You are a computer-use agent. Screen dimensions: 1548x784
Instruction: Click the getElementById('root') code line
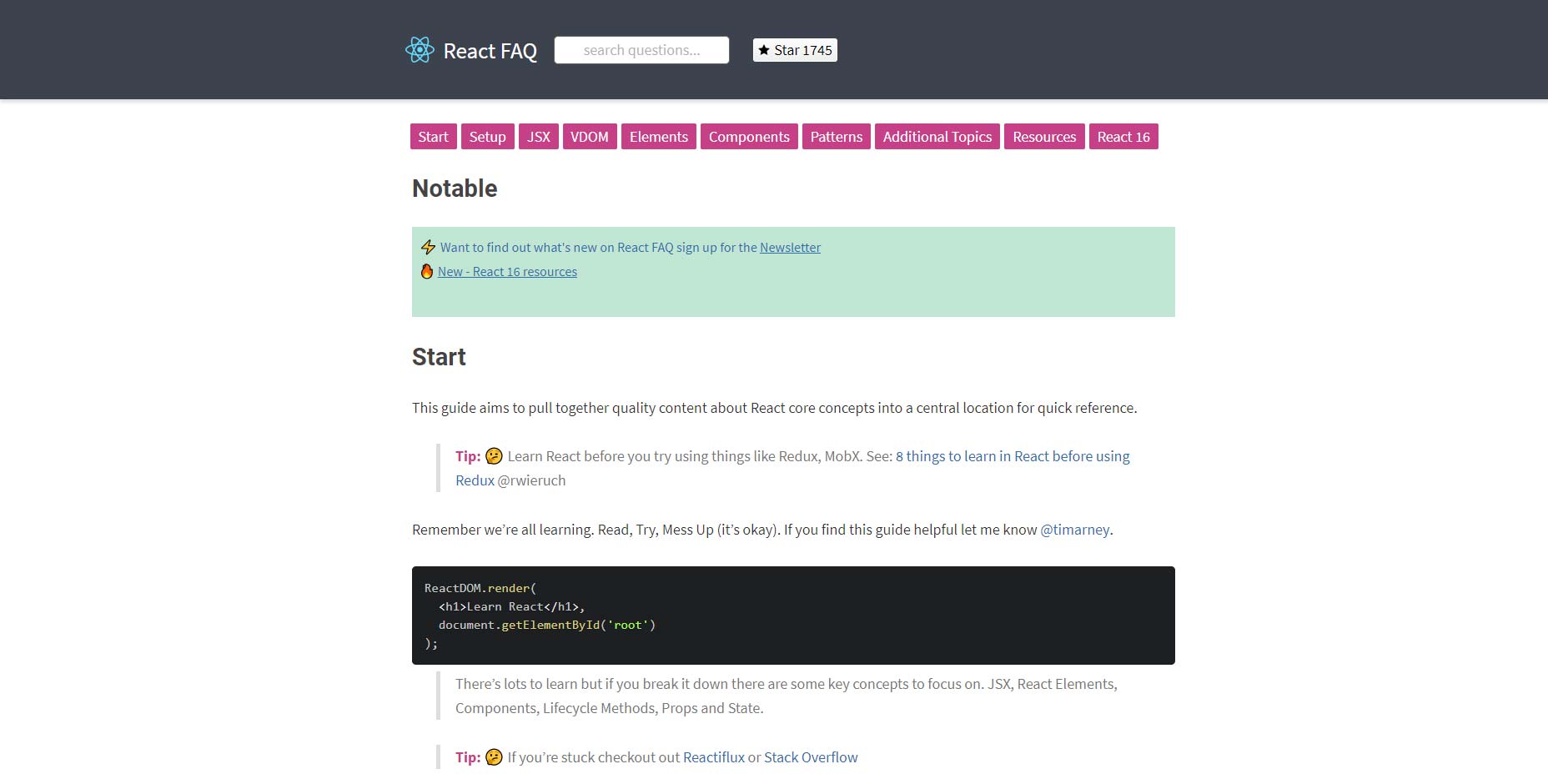(x=547, y=625)
